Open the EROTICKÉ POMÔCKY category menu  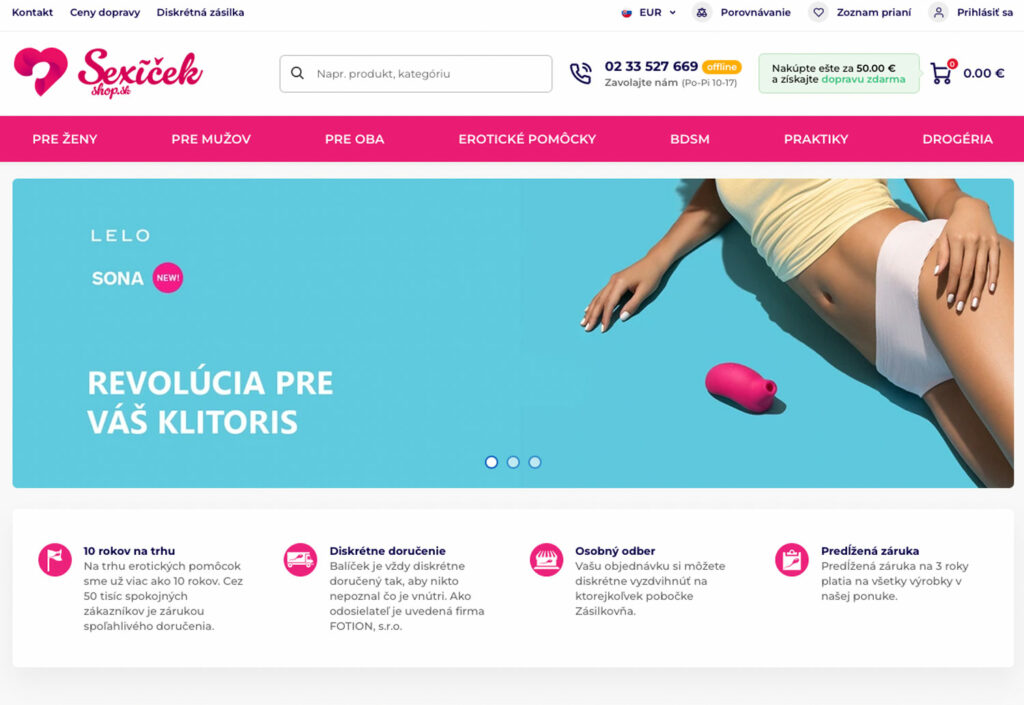point(527,139)
